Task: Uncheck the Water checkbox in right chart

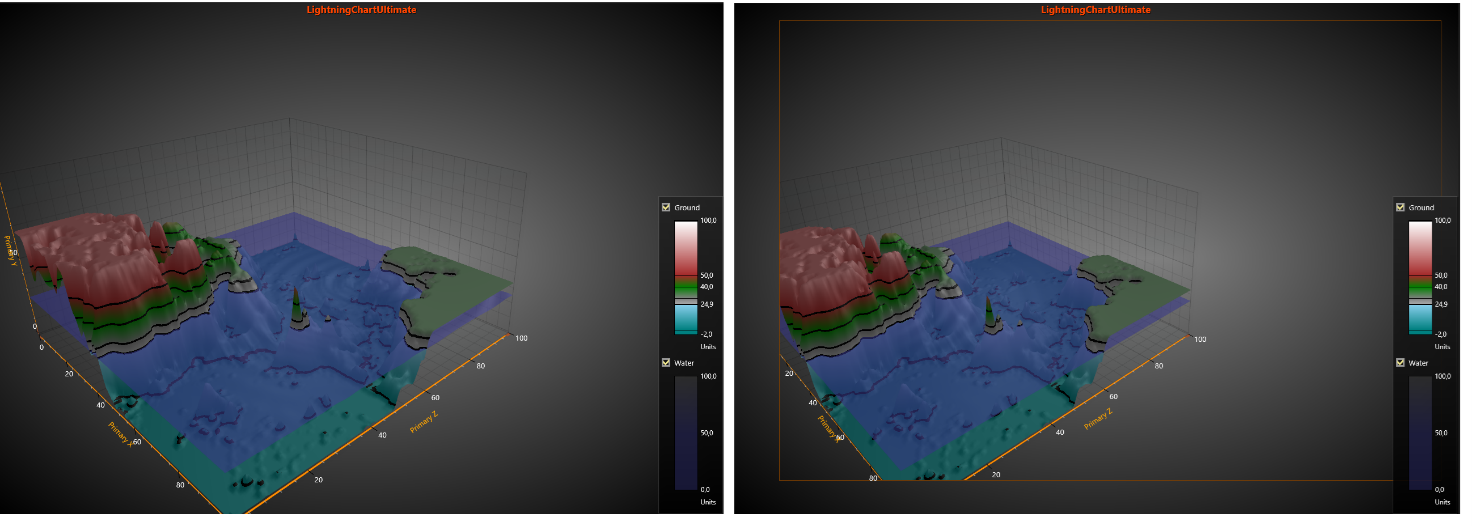Action: 1400,363
